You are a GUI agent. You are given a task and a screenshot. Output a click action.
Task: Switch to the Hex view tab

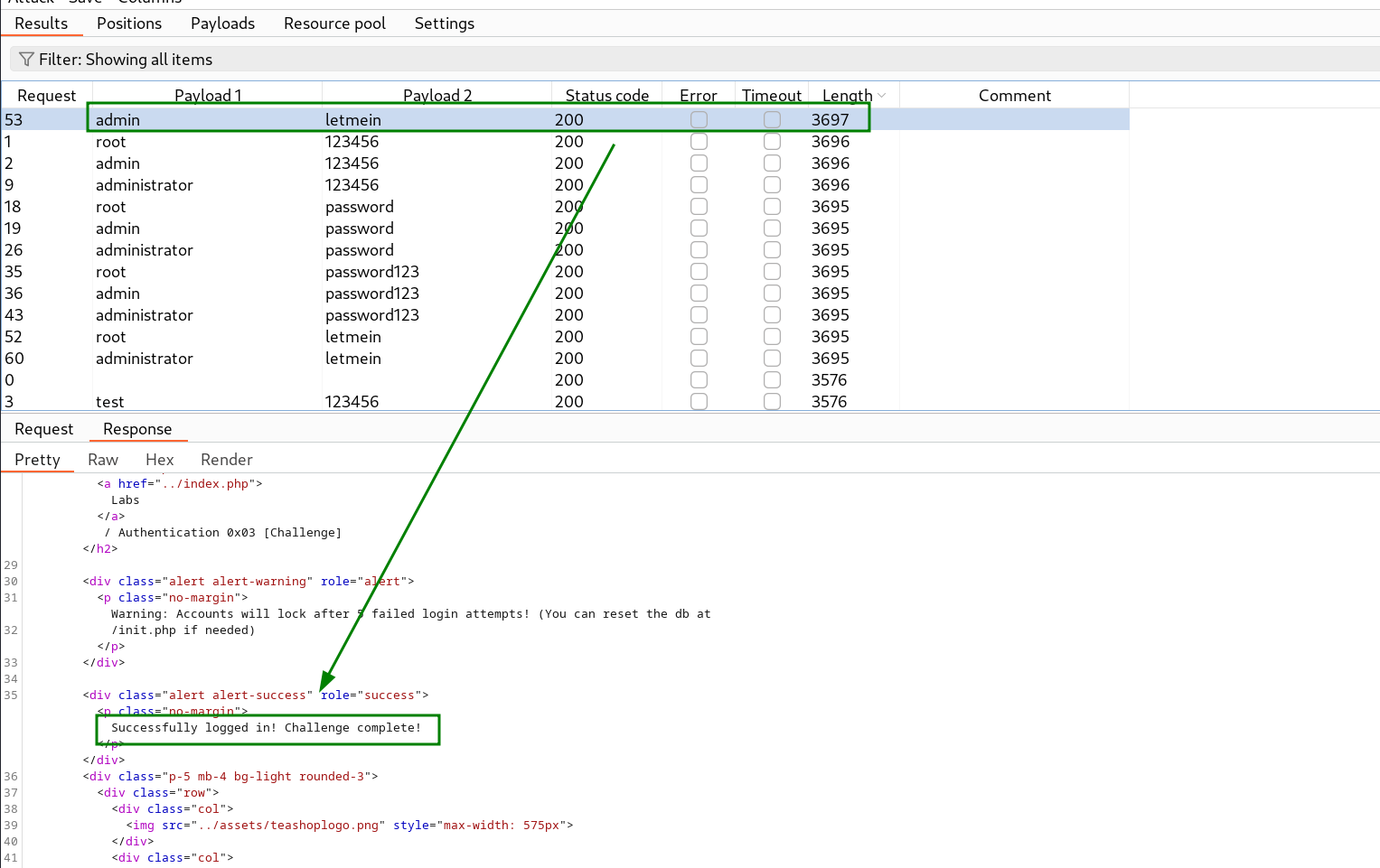click(x=159, y=460)
